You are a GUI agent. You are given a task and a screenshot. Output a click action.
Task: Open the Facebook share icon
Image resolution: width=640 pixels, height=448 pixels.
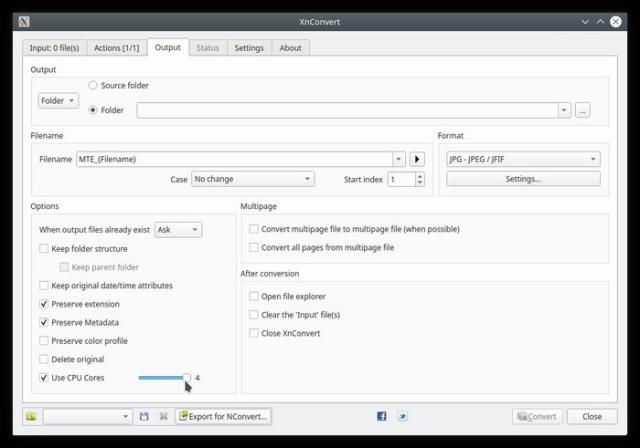point(382,416)
